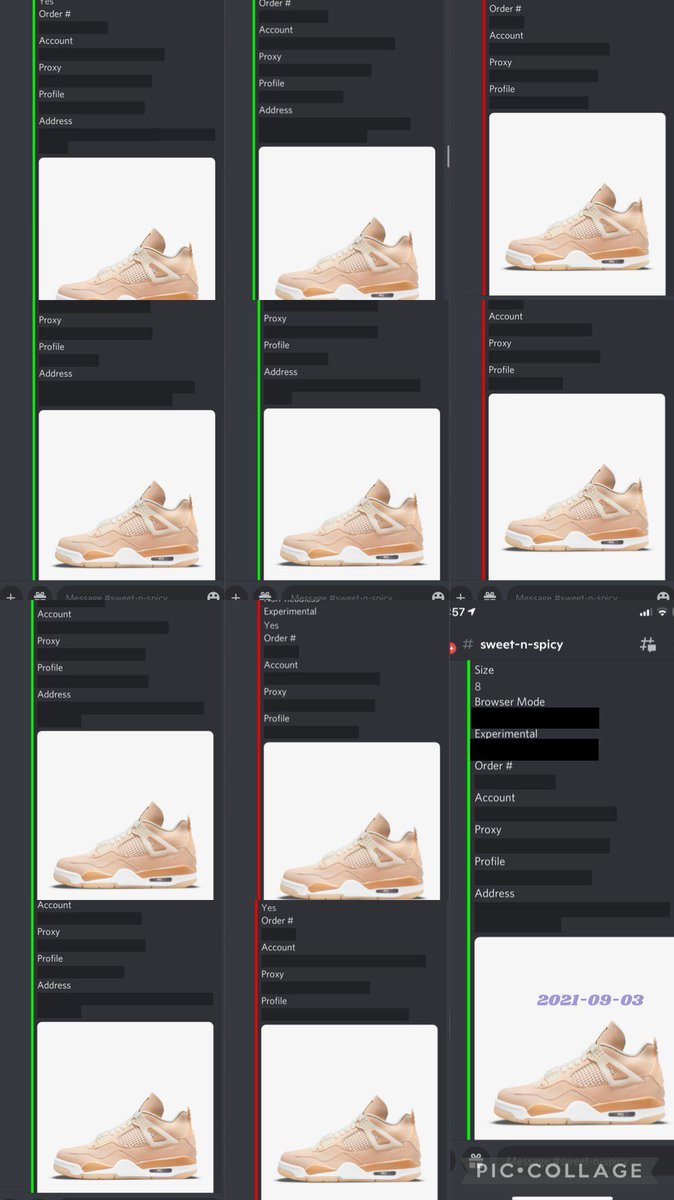Screen dimensions: 674x1200
Task: Tap the cellular signal bars in status bar
Action: click(x=645, y=612)
